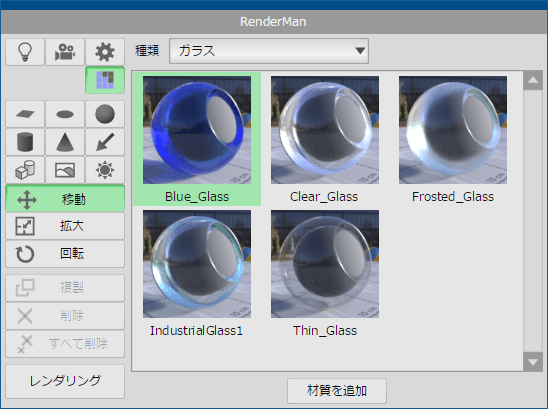Add a cone primitive
Viewport: 548px width, 409px height.
pos(65,142)
